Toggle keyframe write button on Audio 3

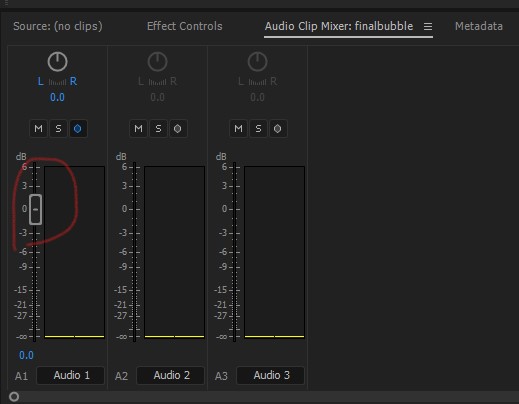pyautogui.click(x=278, y=129)
